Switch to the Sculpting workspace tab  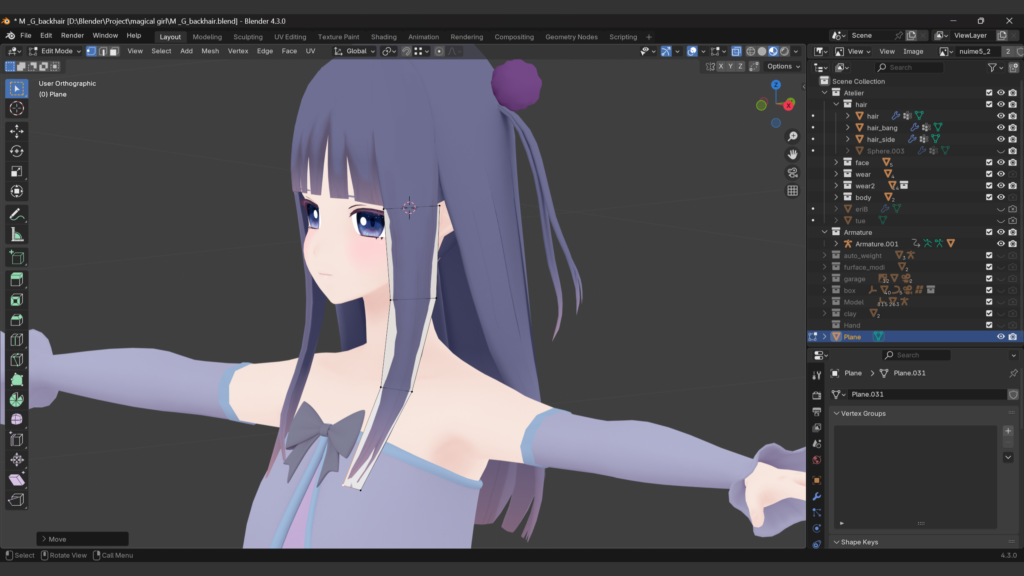248,37
